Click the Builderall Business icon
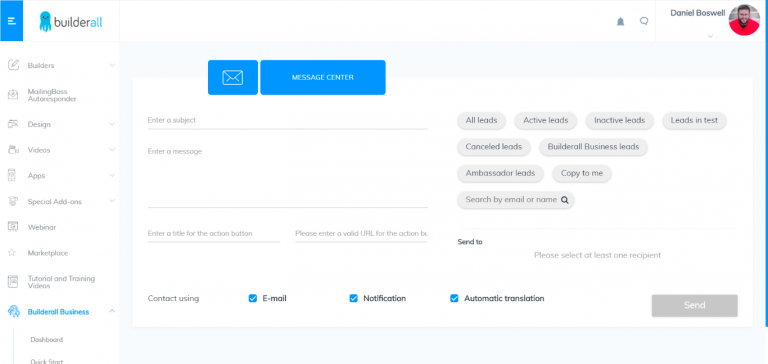 [x=13, y=312]
